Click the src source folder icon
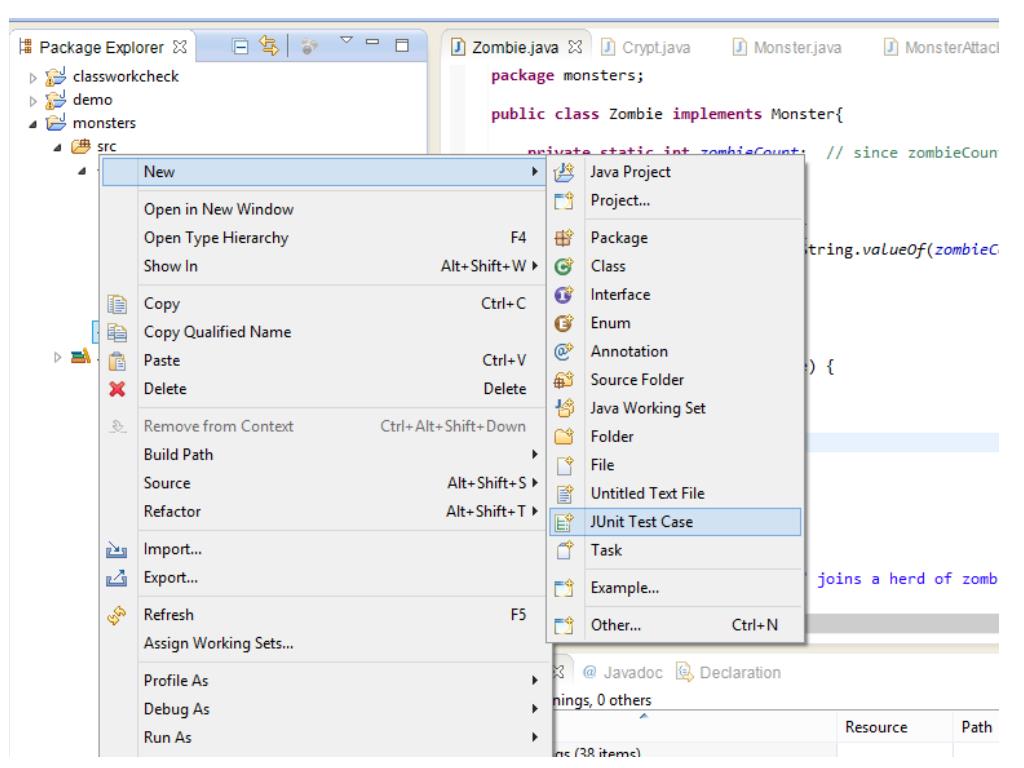Image resolution: width=1024 pixels, height=768 pixels. click(x=80, y=146)
